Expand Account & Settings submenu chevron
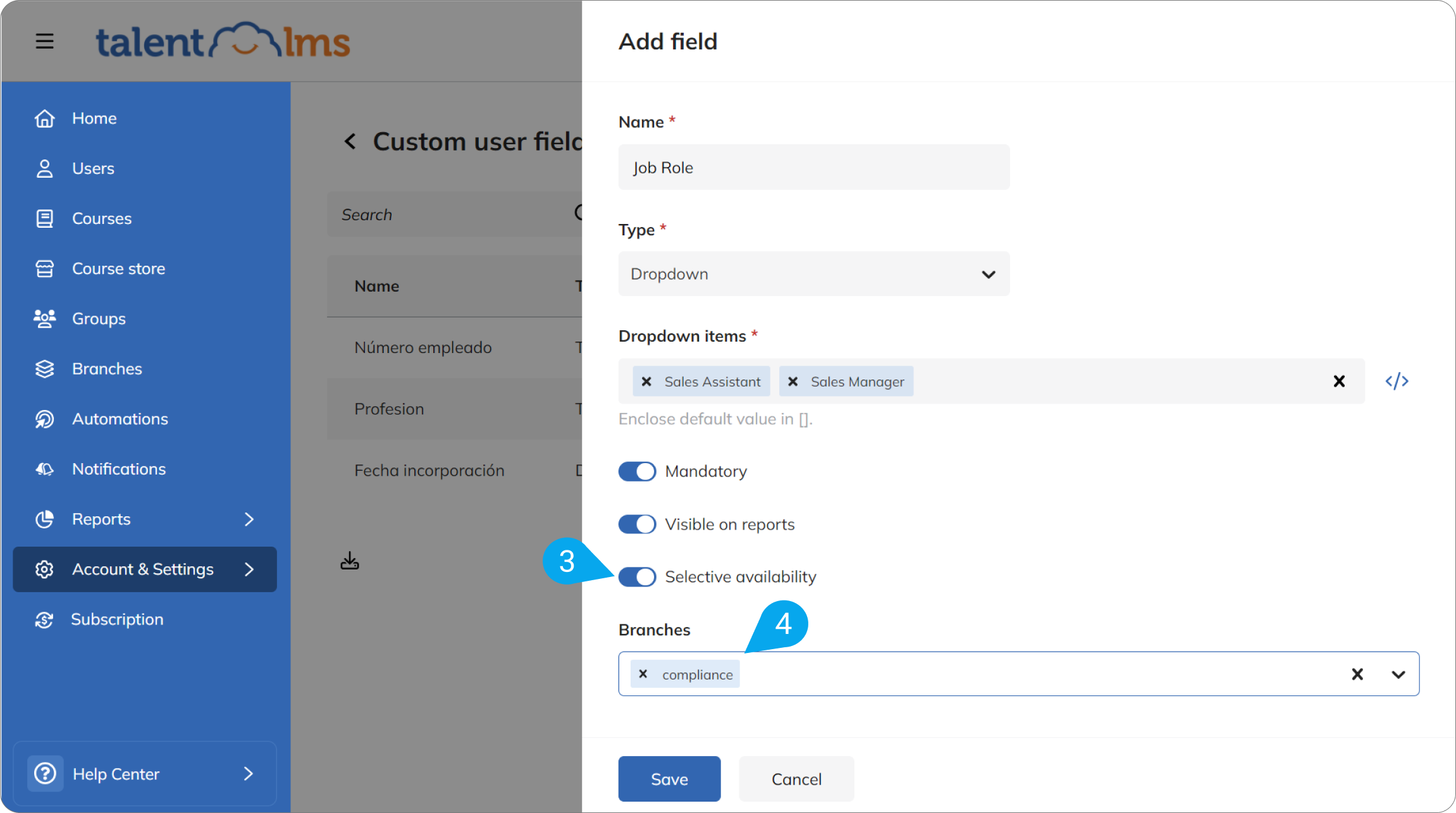The height and width of the screenshot is (813, 1456). coord(249,569)
